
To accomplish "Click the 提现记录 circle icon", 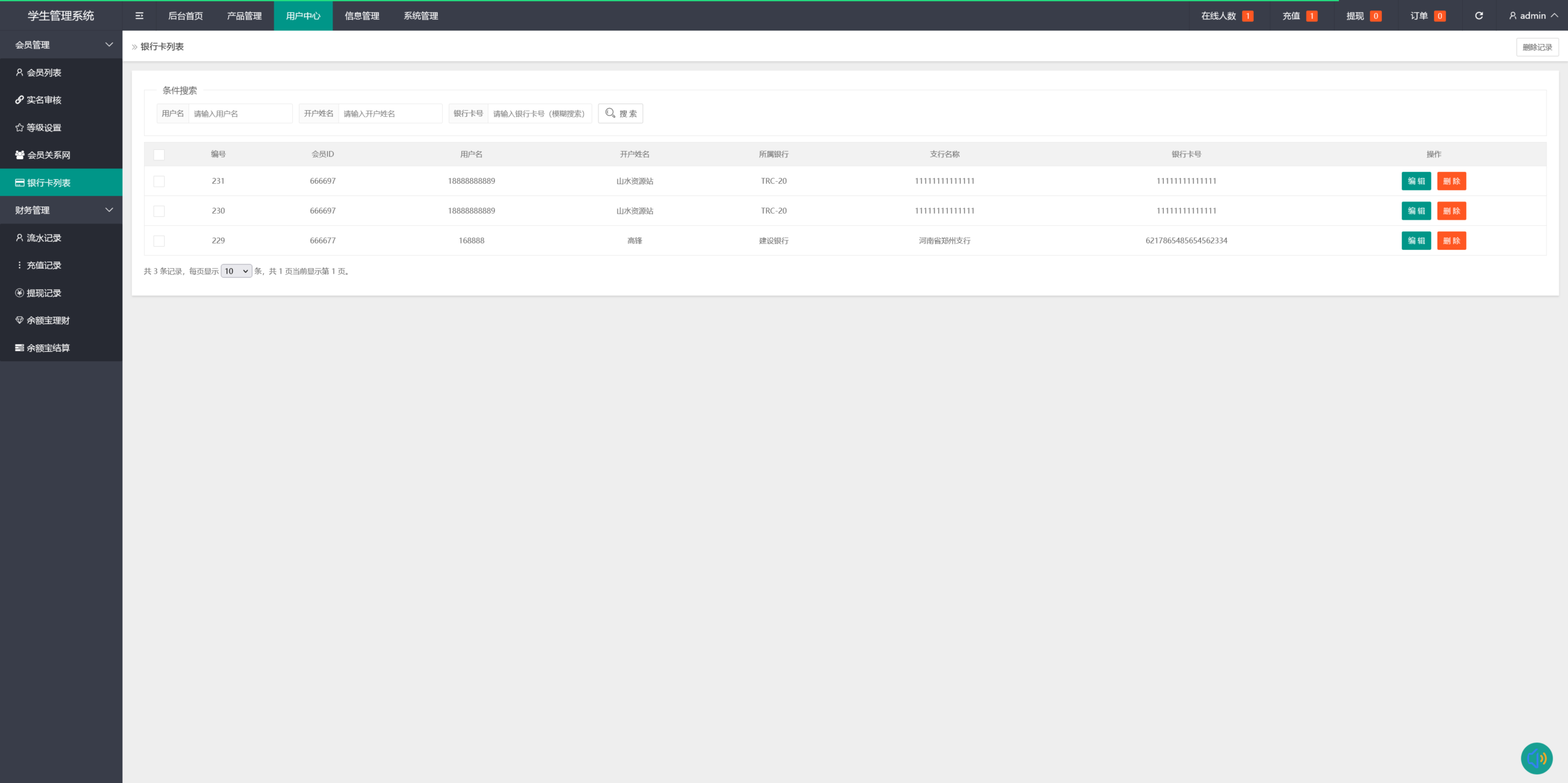I will coord(20,293).
